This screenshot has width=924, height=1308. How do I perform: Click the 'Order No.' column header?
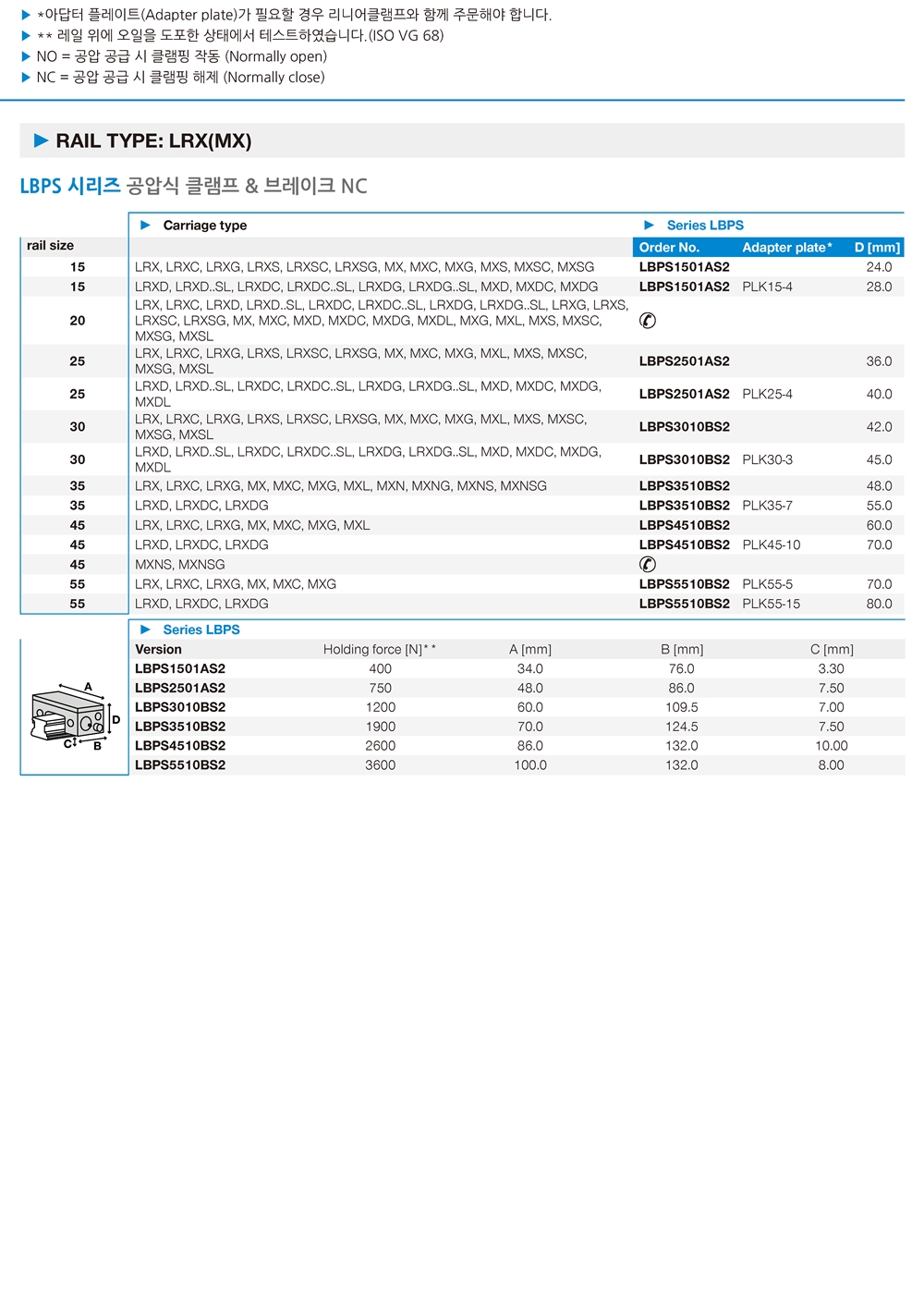tap(669, 248)
